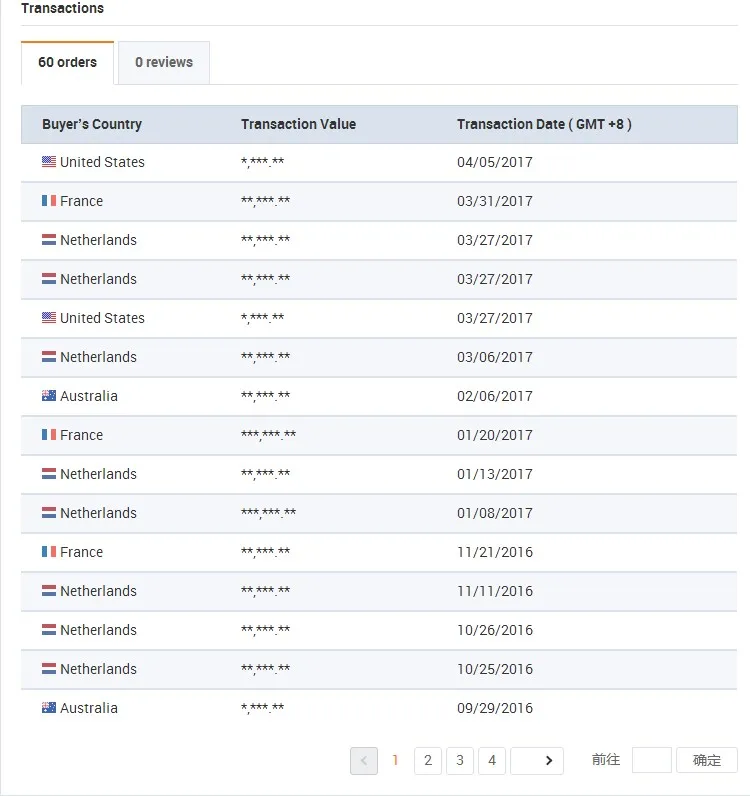Open the 0 reviews tab
Viewport: 750px width, 796px height.
point(164,62)
